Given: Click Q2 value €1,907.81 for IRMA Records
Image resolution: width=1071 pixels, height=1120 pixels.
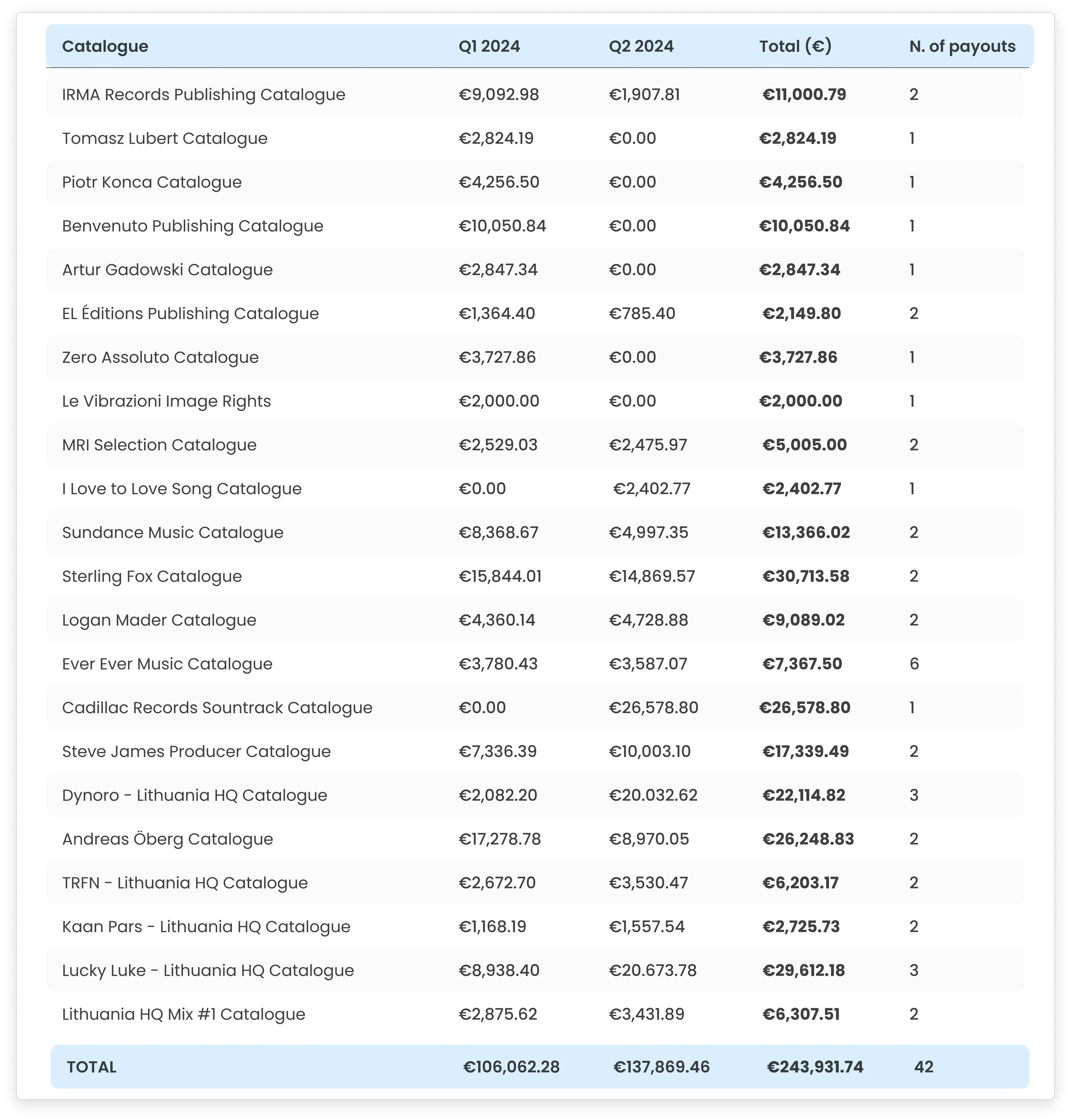Looking at the screenshot, I should (x=645, y=95).
